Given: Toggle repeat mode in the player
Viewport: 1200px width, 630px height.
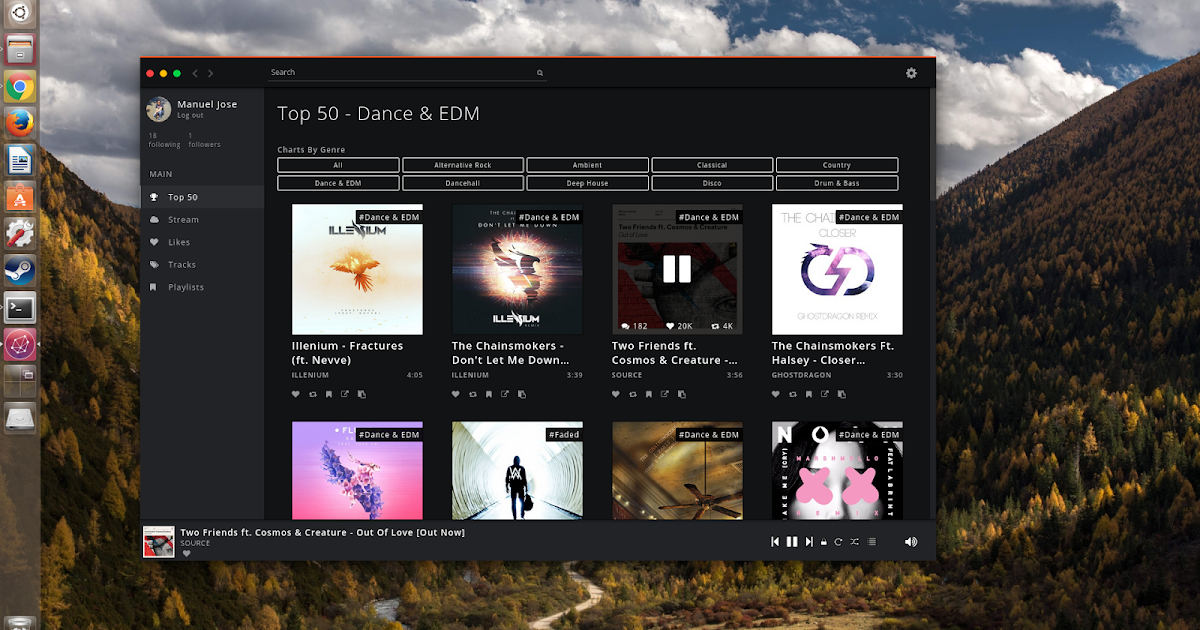Looking at the screenshot, I should 840,541.
